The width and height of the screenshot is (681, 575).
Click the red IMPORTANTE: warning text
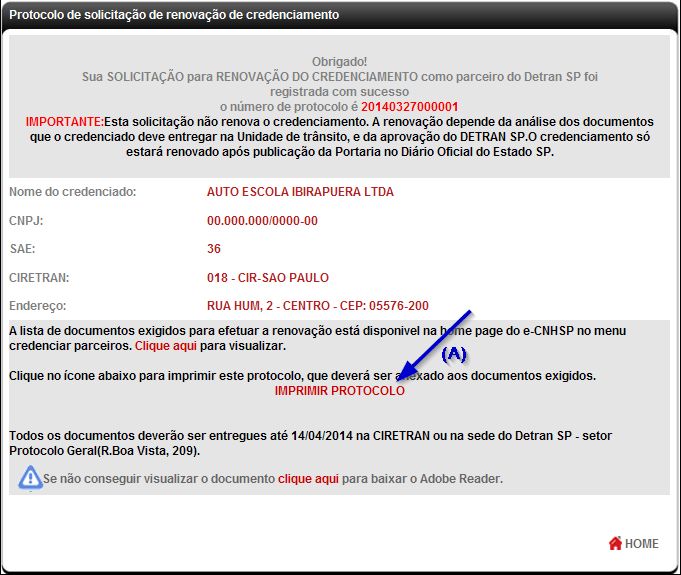(x=65, y=122)
